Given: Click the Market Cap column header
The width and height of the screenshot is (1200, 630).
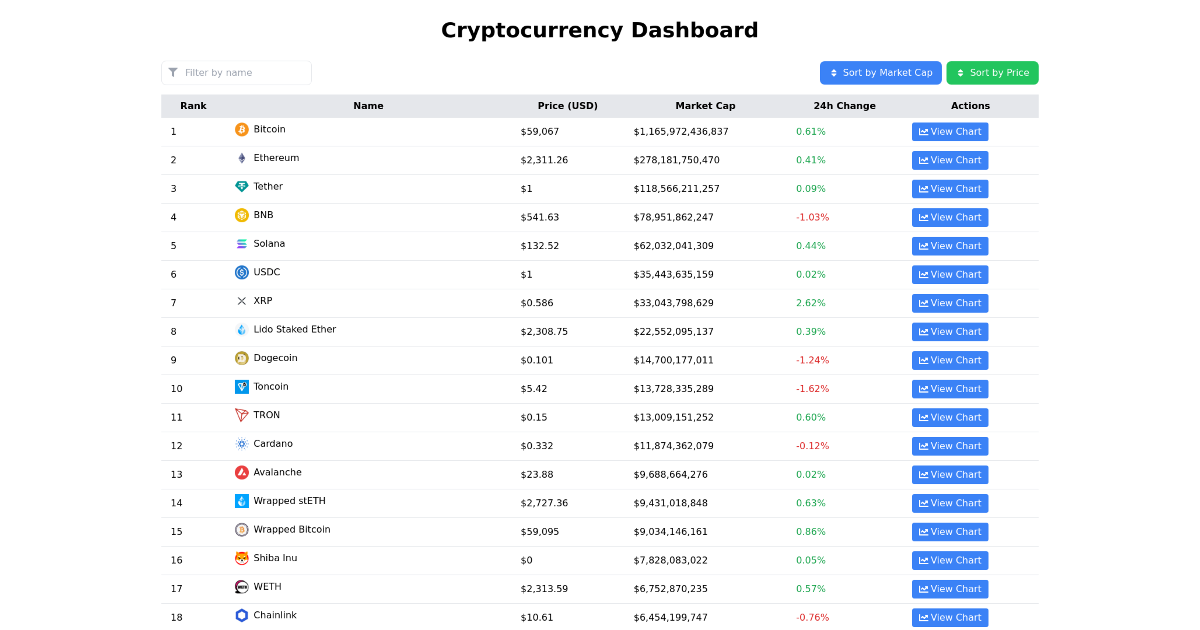Looking at the screenshot, I should (x=705, y=105).
